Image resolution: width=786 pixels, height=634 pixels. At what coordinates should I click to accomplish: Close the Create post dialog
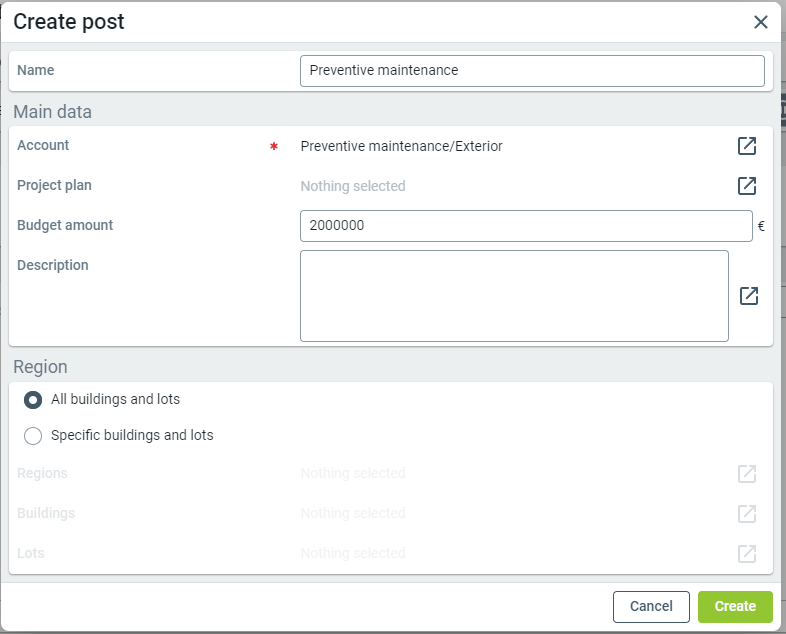pos(761,22)
